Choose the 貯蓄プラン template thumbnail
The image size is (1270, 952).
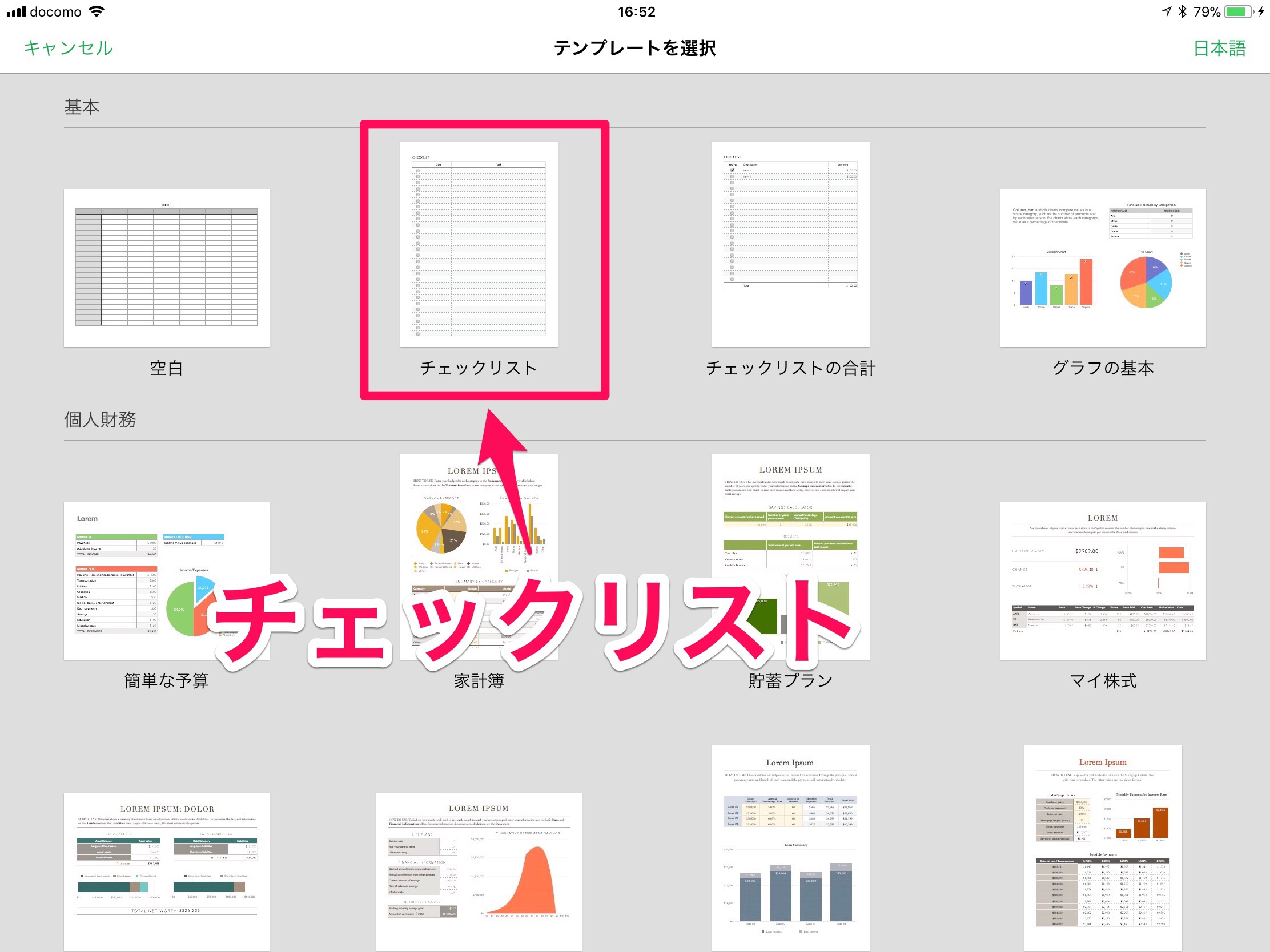pyautogui.click(x=790, y=556)
